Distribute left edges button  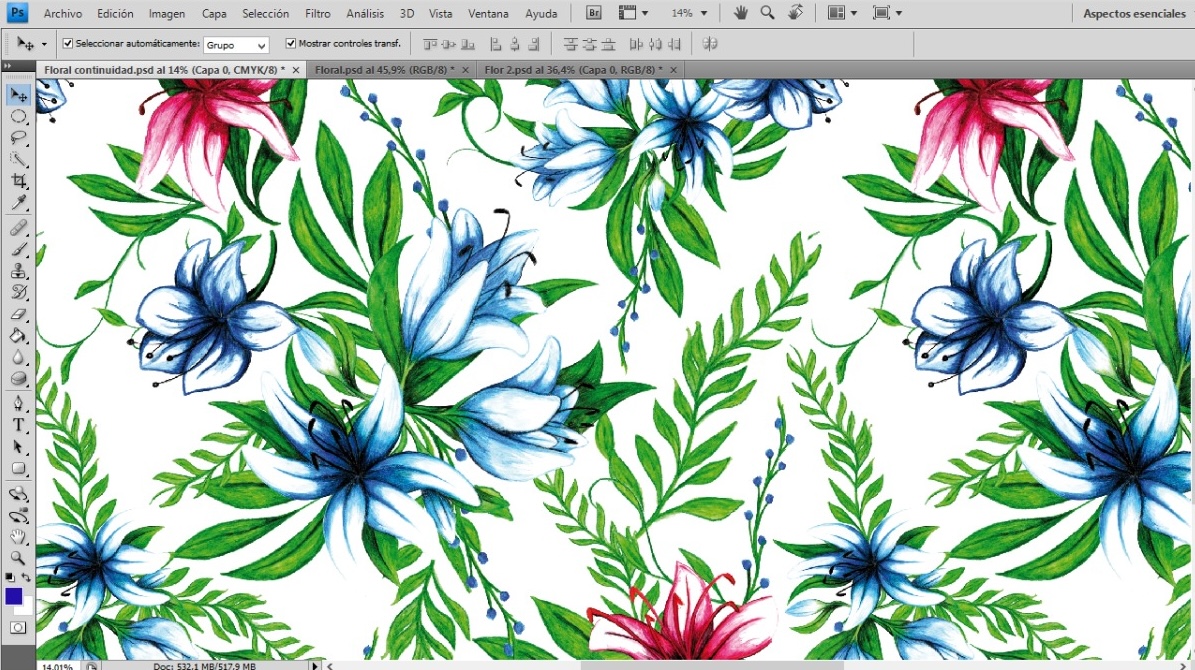[x=636, y=44]
